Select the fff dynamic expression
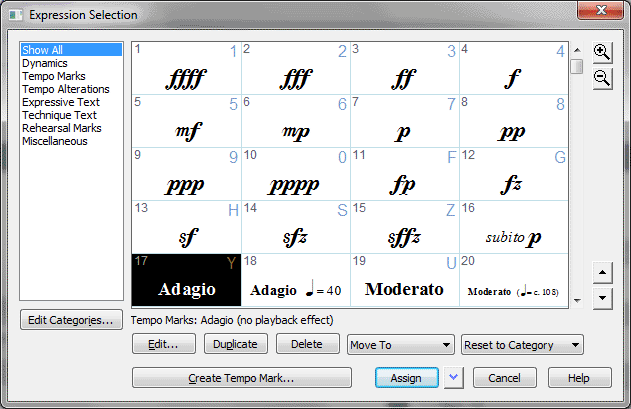Screen dimensions: 631x409 pyautogui.click(x=296, y=68)
